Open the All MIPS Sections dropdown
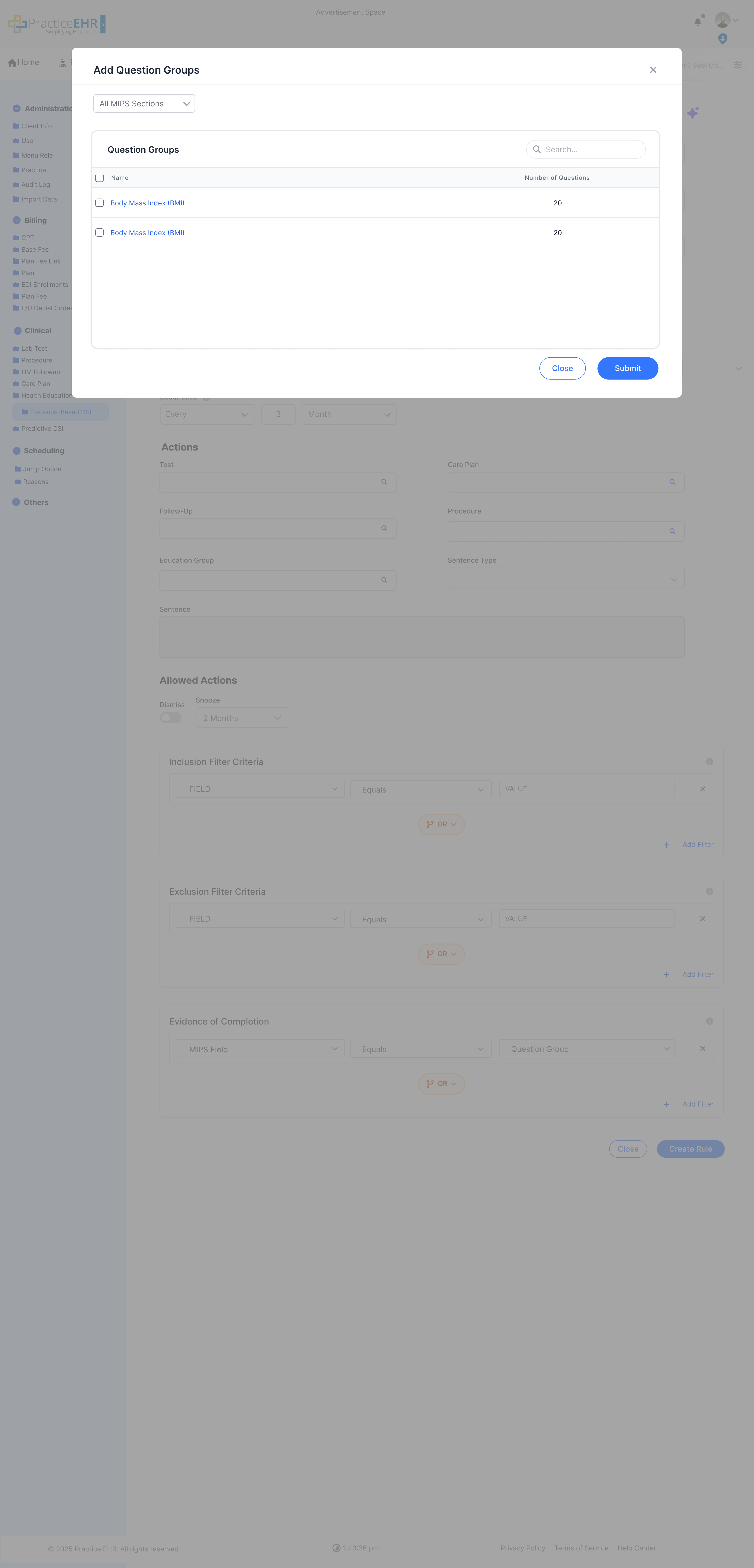754x1568 pixels. click(x=144, y=103)
